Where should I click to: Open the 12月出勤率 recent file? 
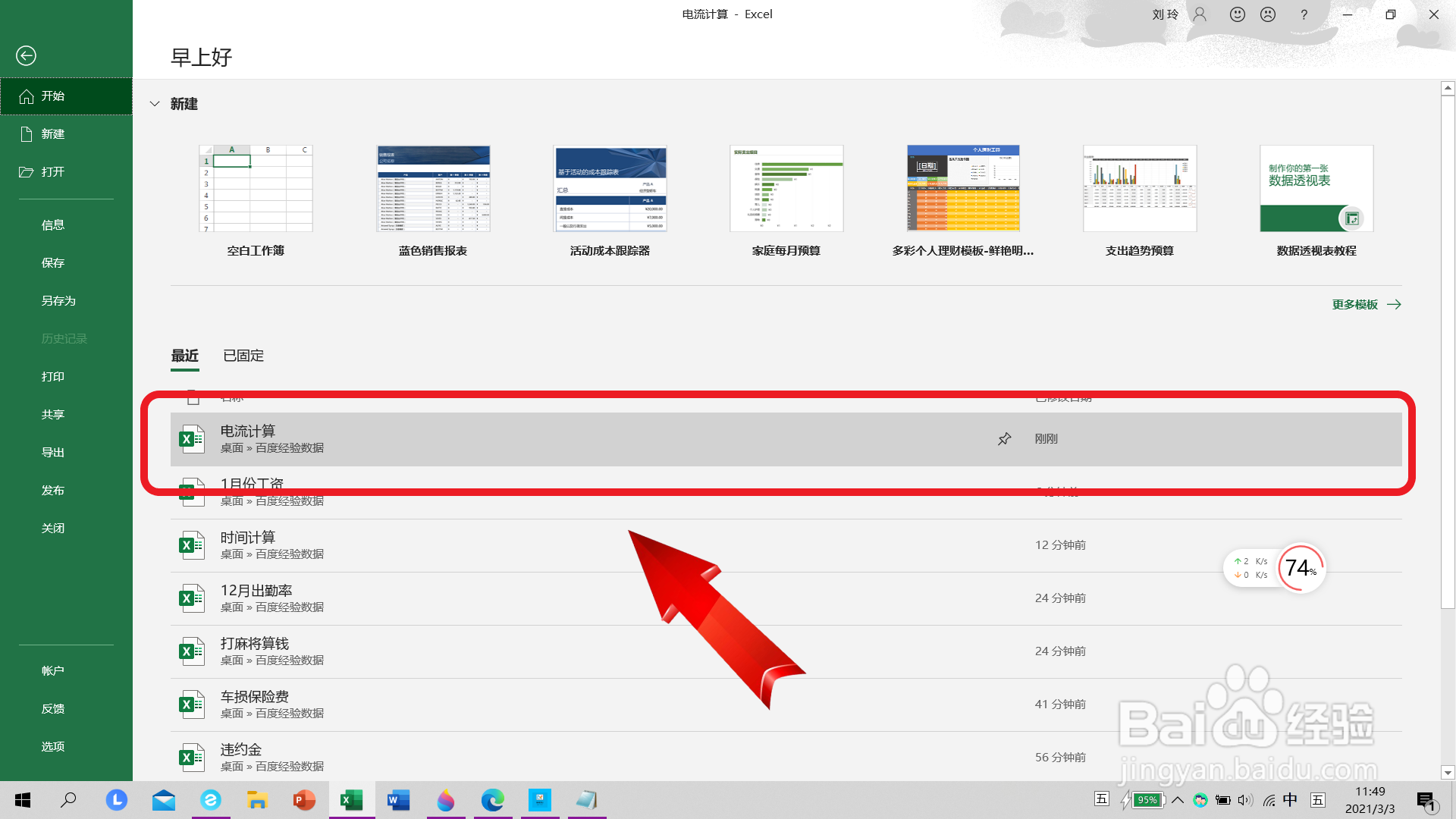[256, 591]
